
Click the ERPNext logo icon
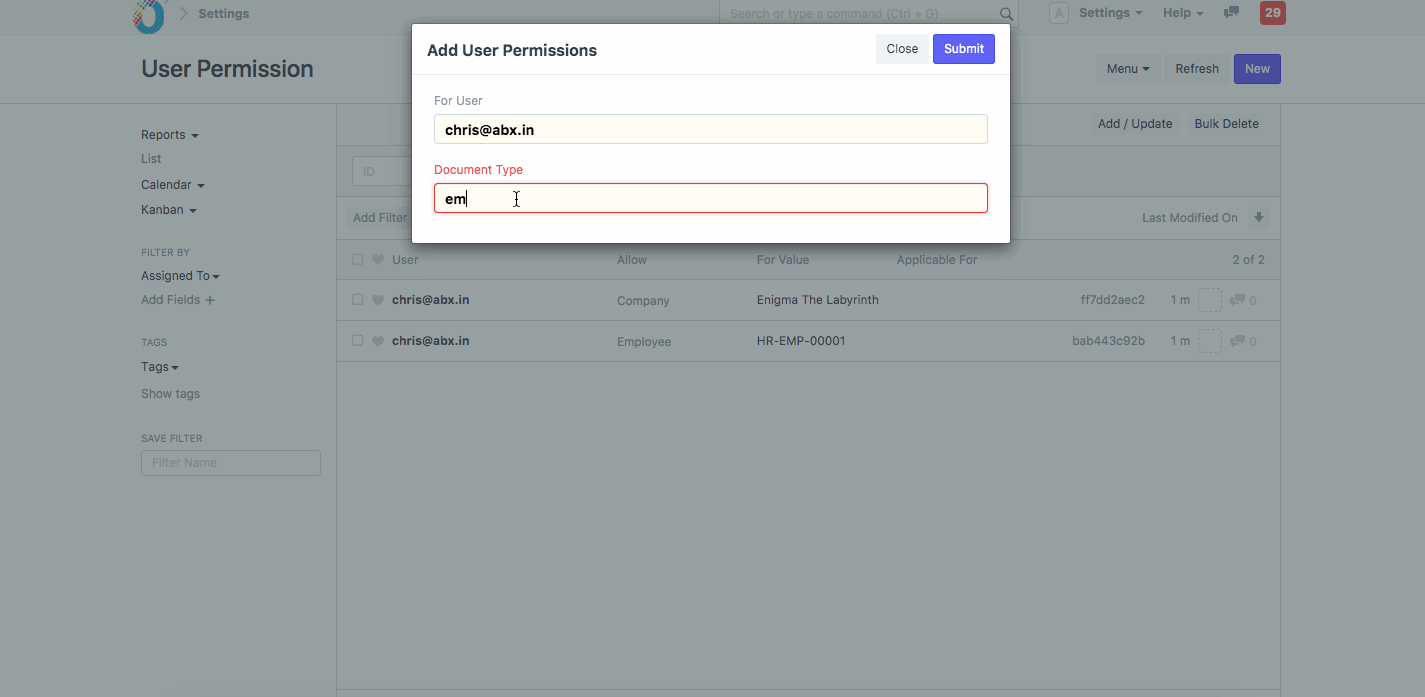coord(149,15)
